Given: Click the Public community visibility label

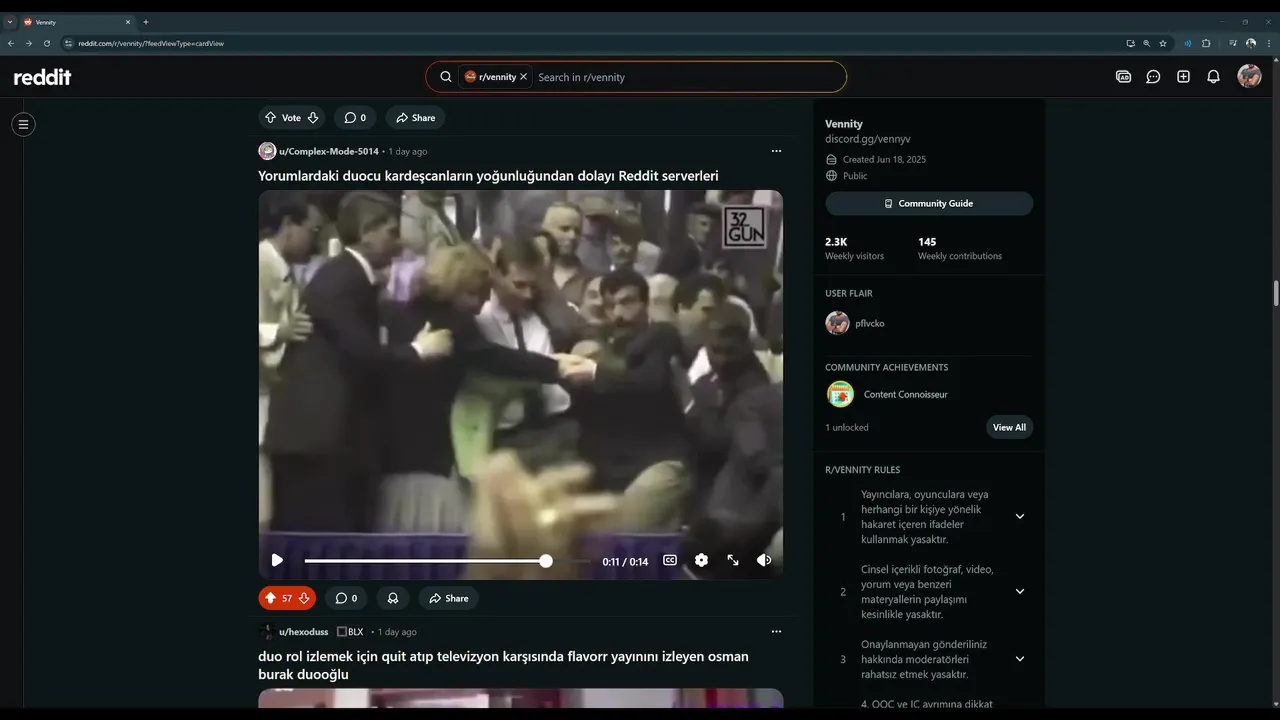Looking at the screenshot, I should (x=855, y=175).
